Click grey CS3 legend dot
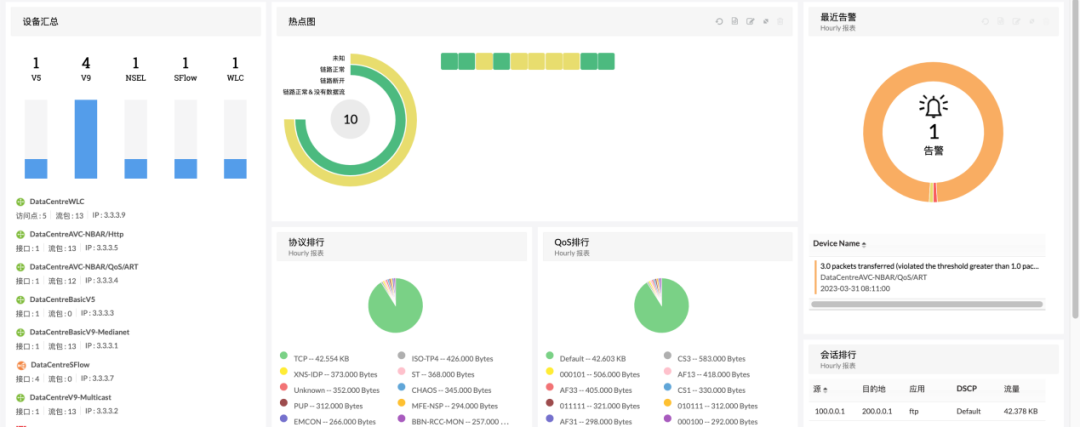The width and height of the screenshot is (1080, 427). point(667,355)
